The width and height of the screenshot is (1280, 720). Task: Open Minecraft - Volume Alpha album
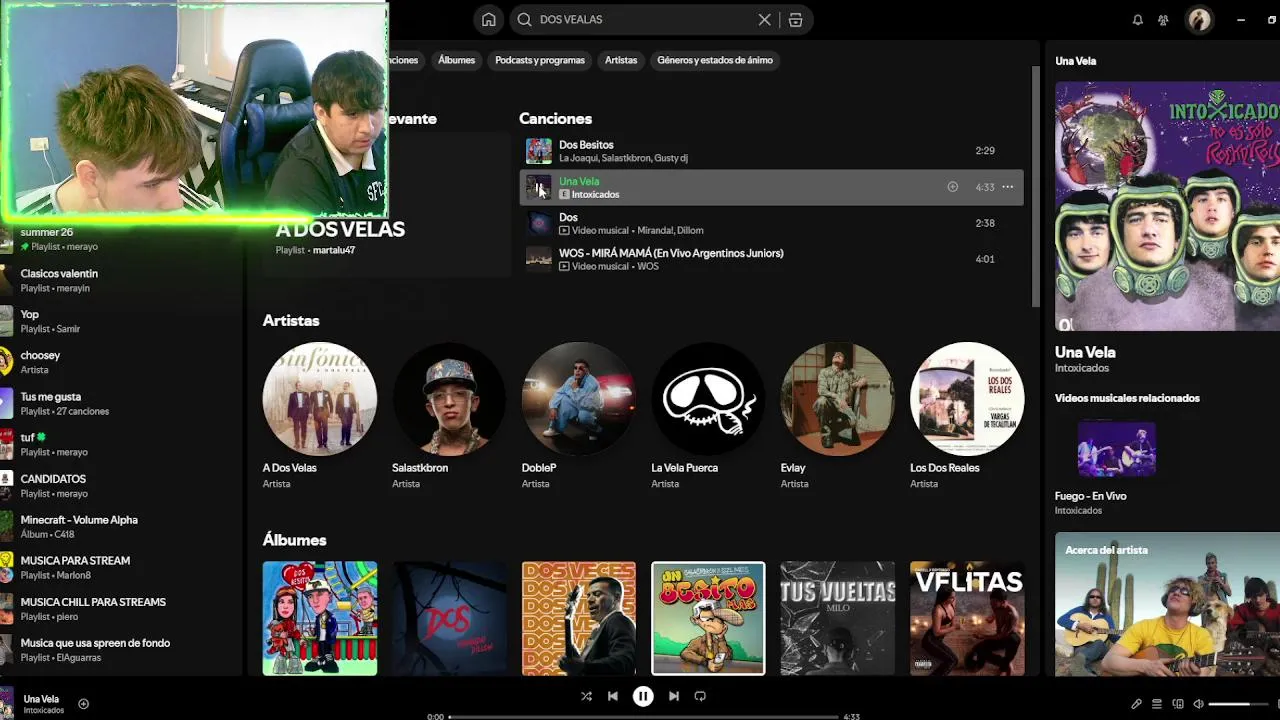point(120,526)
